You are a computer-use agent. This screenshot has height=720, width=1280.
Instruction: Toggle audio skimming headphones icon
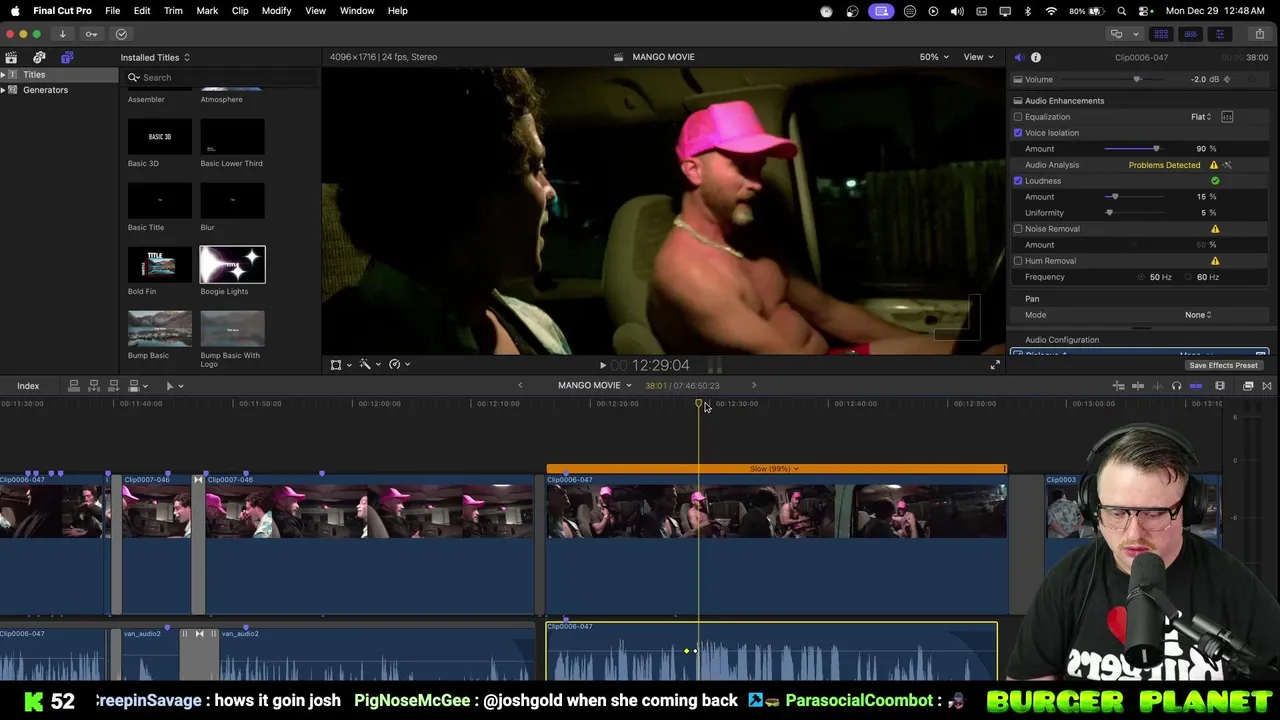click(1176, 386)
